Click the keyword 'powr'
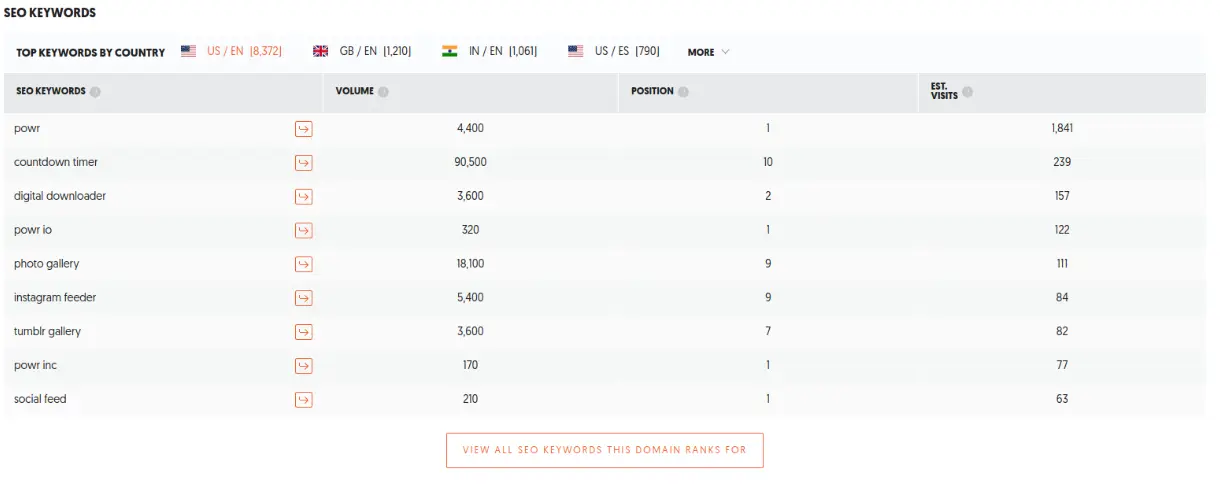1220x488 pixels. (x=26, y=128)
